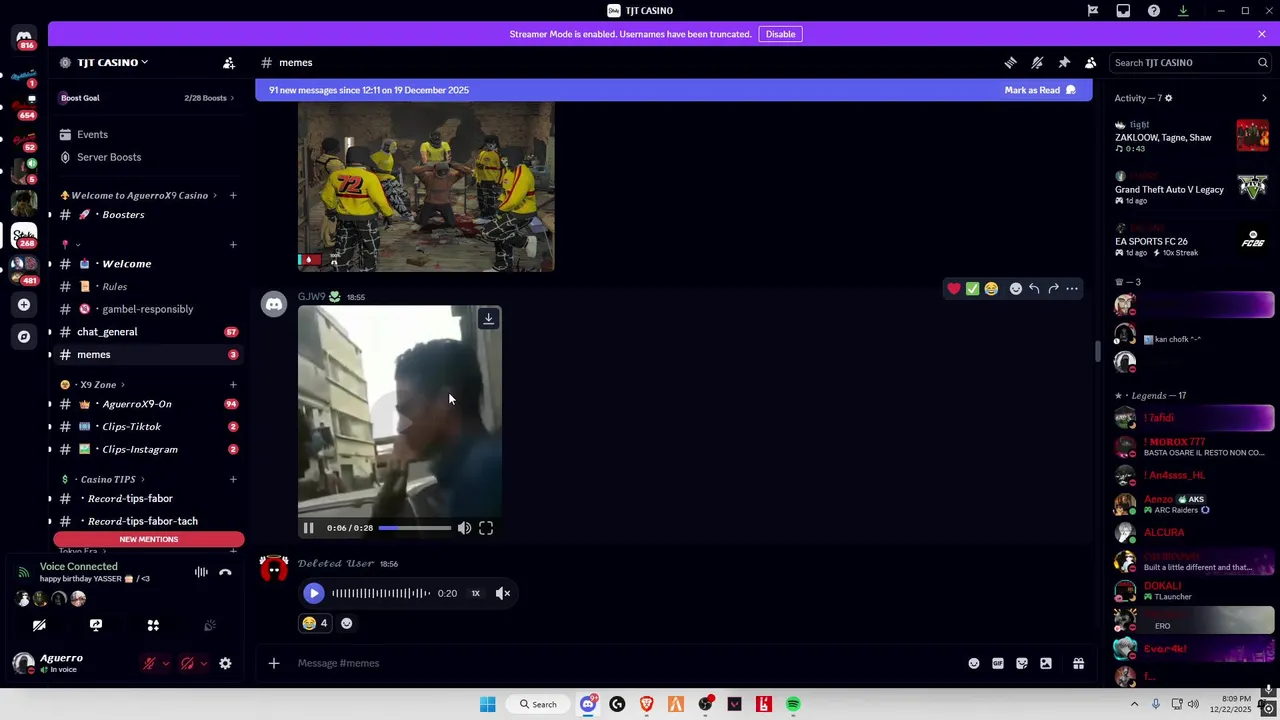1280x720 pixels.
Task: Open headphone output options arrow
Action: [x=204, y=663]
